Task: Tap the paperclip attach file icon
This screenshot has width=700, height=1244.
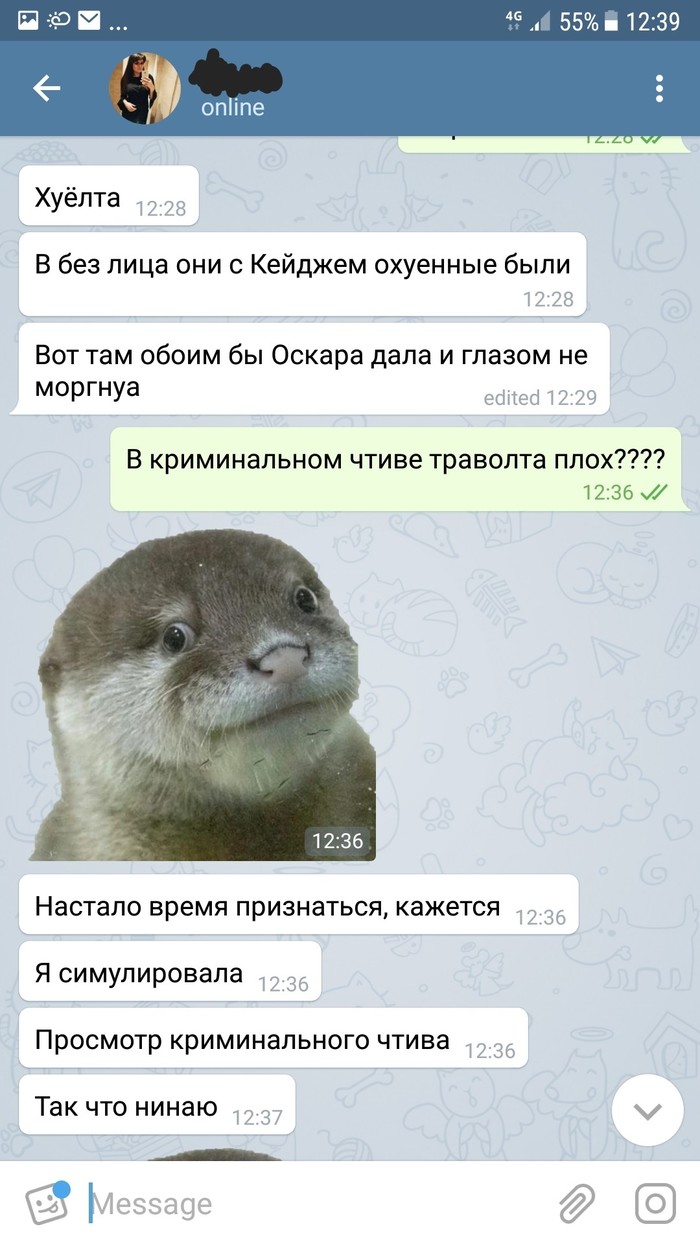Action: pos(577,1203)
